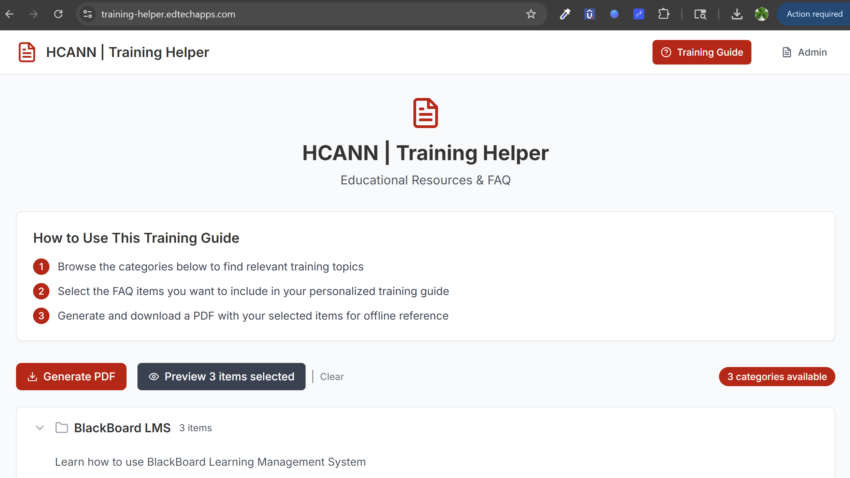Screen dimensions: 850x478
Task: Open the Training Guide button
Action: click(701, 52)
